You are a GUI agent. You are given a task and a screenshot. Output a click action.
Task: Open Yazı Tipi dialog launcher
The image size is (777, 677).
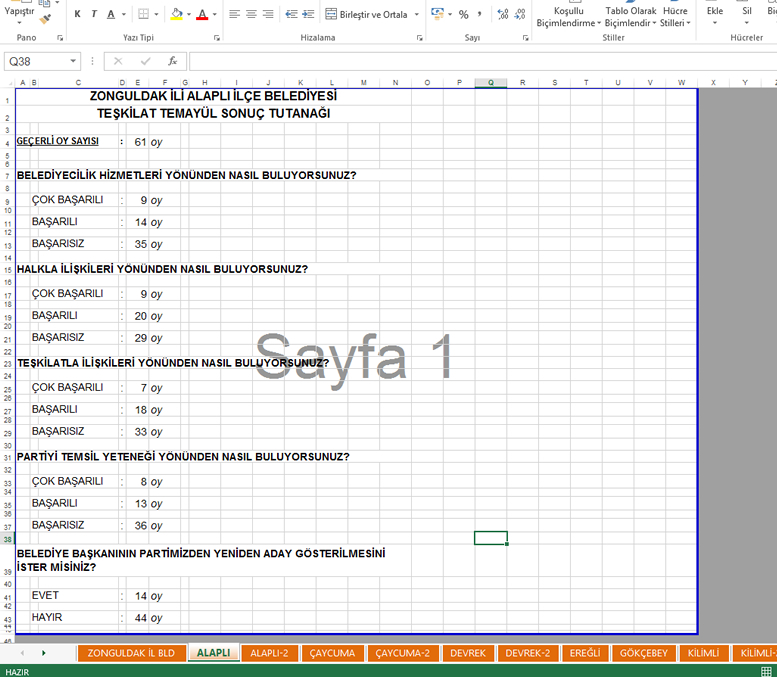click(x=217, y=38)
